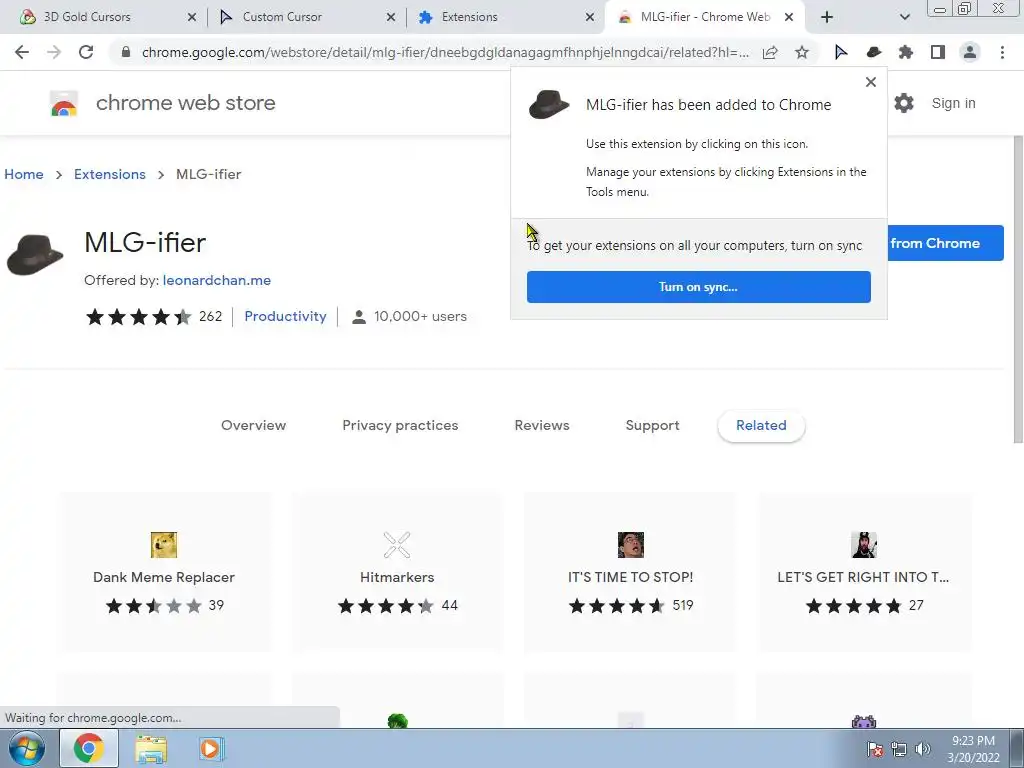The width and height of the screenshot is (1024, 768).
Task: Open a new browser tab
Action: coord(827,17)
